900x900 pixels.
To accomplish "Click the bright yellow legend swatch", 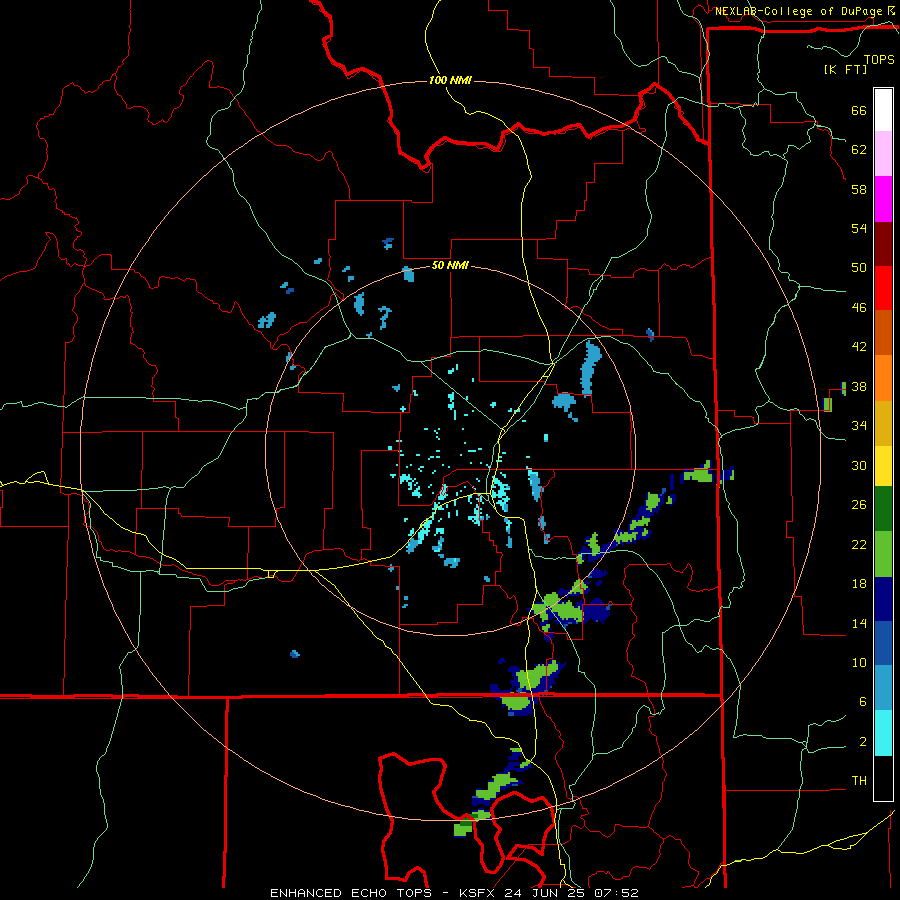I will pyautogui.click(x=883, y=466).
